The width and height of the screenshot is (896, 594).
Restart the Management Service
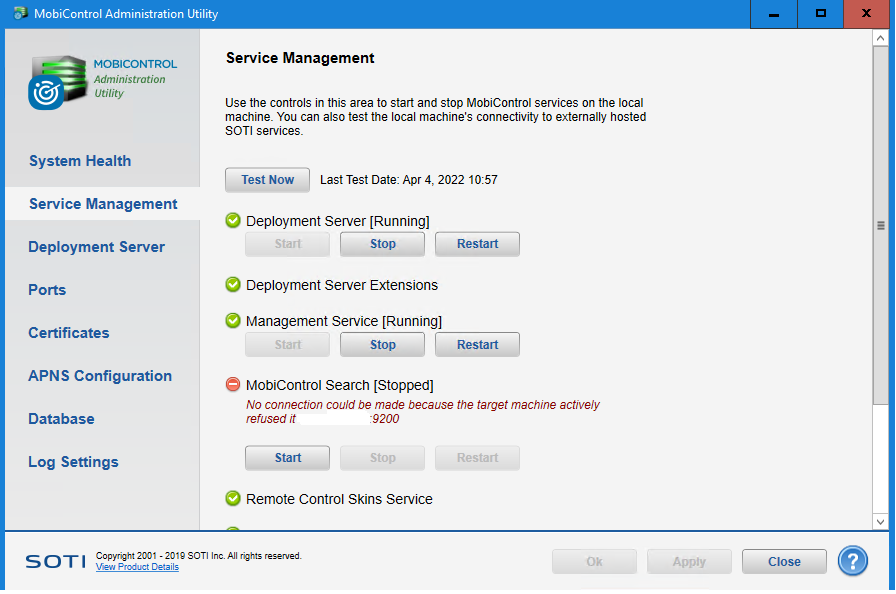click(477, 345)
